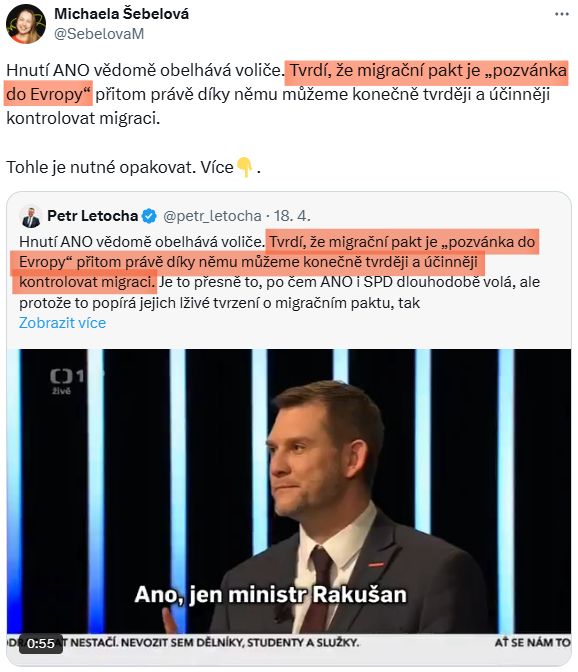
Task: Click the quoted tweet body text
Action: pos(279,272)
